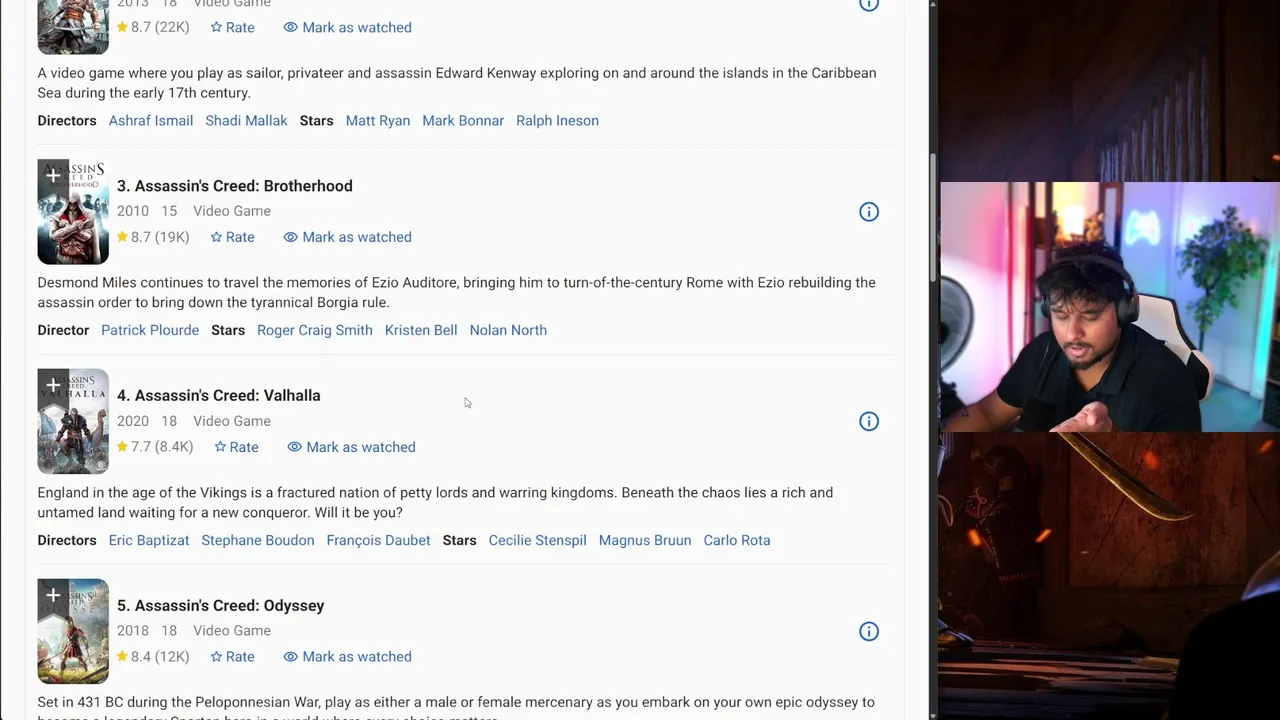Open info icon for Assassin's Creed: Odyssey
The width and height of the screenshot is (1280, 720).
pos(869,632)
